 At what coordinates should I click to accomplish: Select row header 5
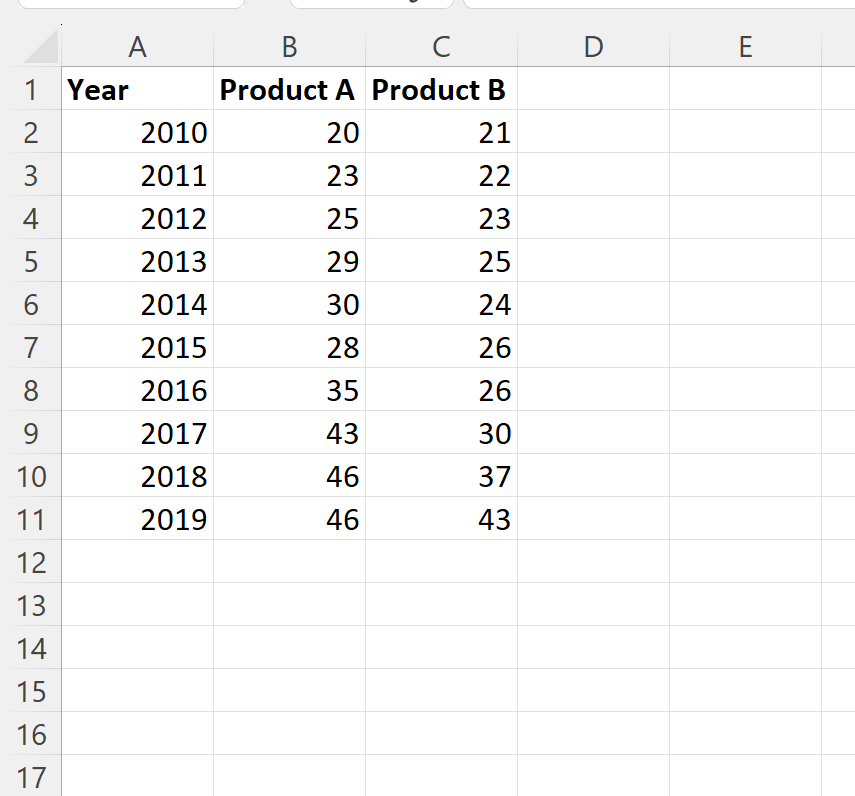pos(31,261)
